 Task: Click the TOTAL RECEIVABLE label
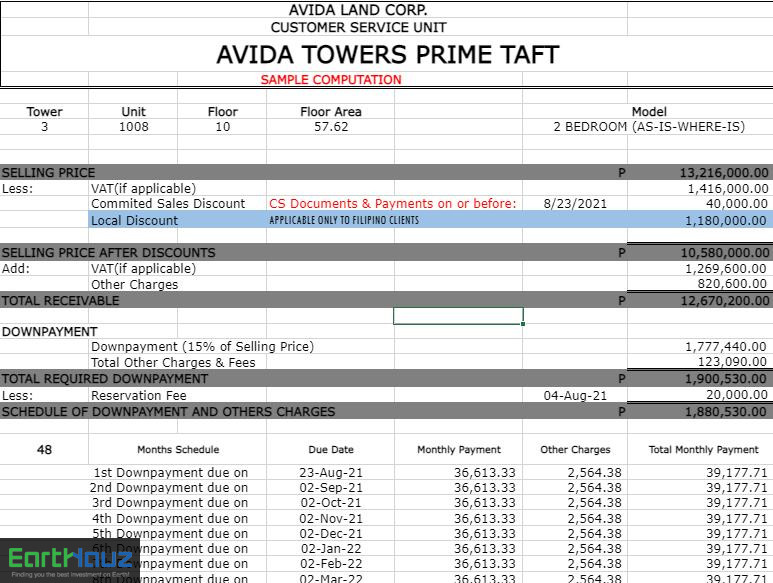pyautogui.click(x=60, y=301)
